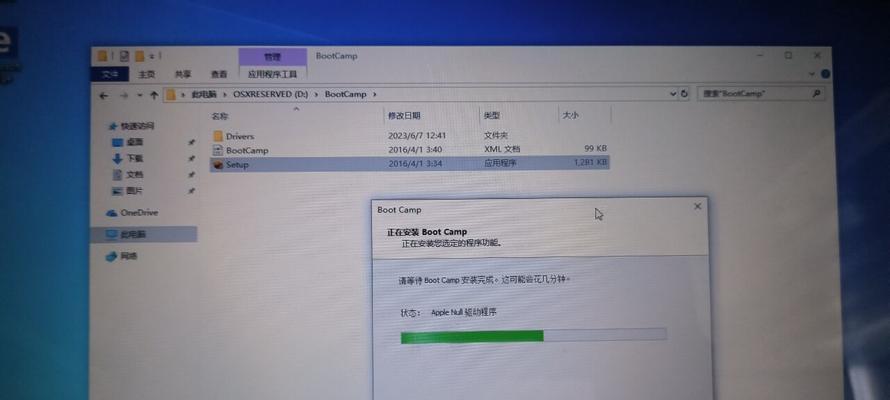Image resolution: width=890 pixels, height=400 pixels.
Task: Switch to the 主页 ribbon tab
Action: click(147, 74)
